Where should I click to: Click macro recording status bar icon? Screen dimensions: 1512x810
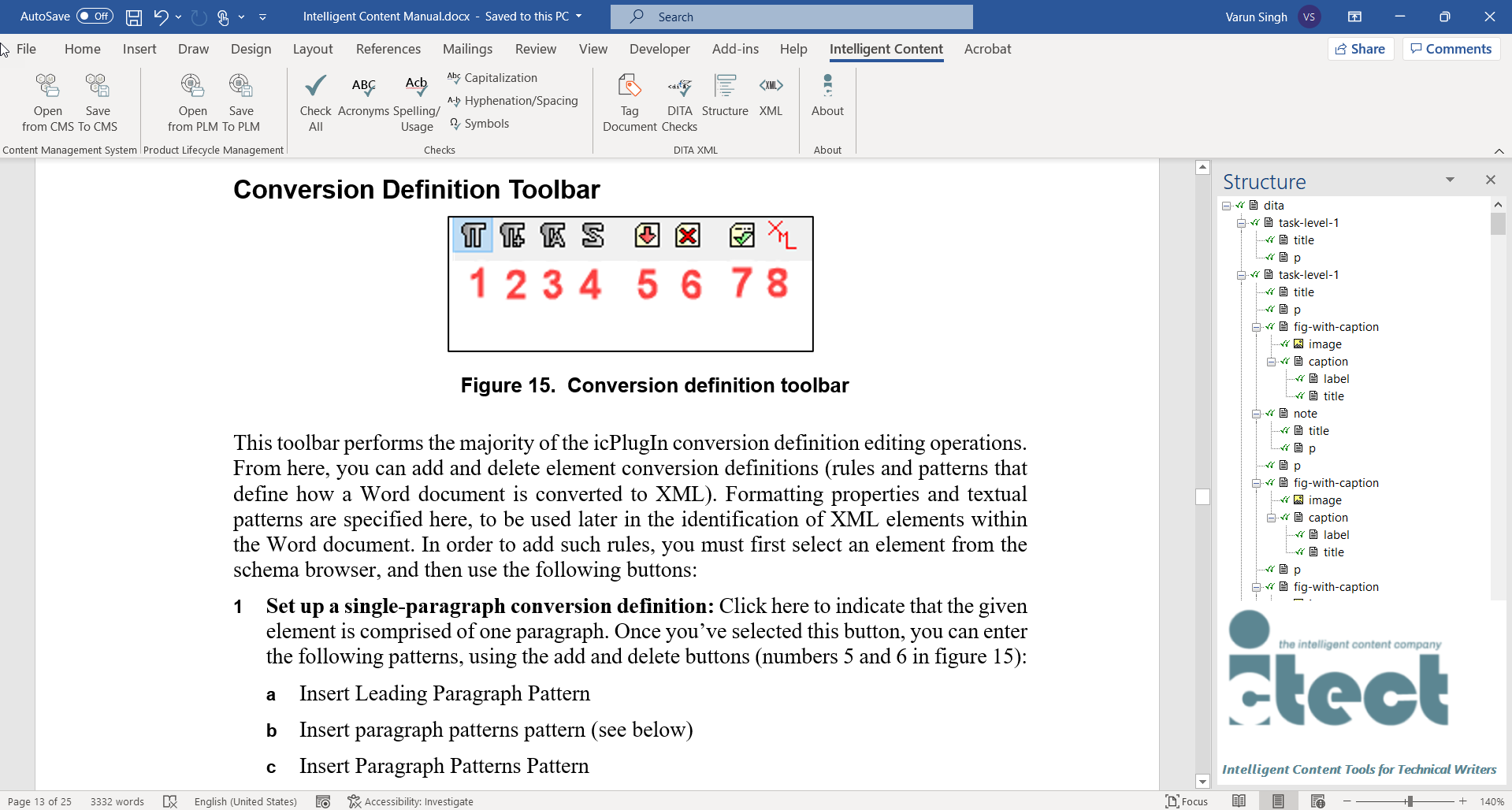pyautogui.click(x=323, y=801)
